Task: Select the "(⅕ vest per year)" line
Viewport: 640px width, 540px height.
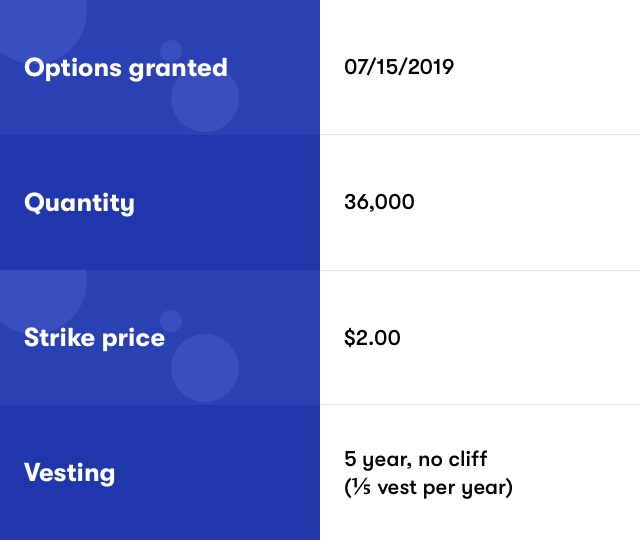Action: pyautogui.click(x=428, y=488)
